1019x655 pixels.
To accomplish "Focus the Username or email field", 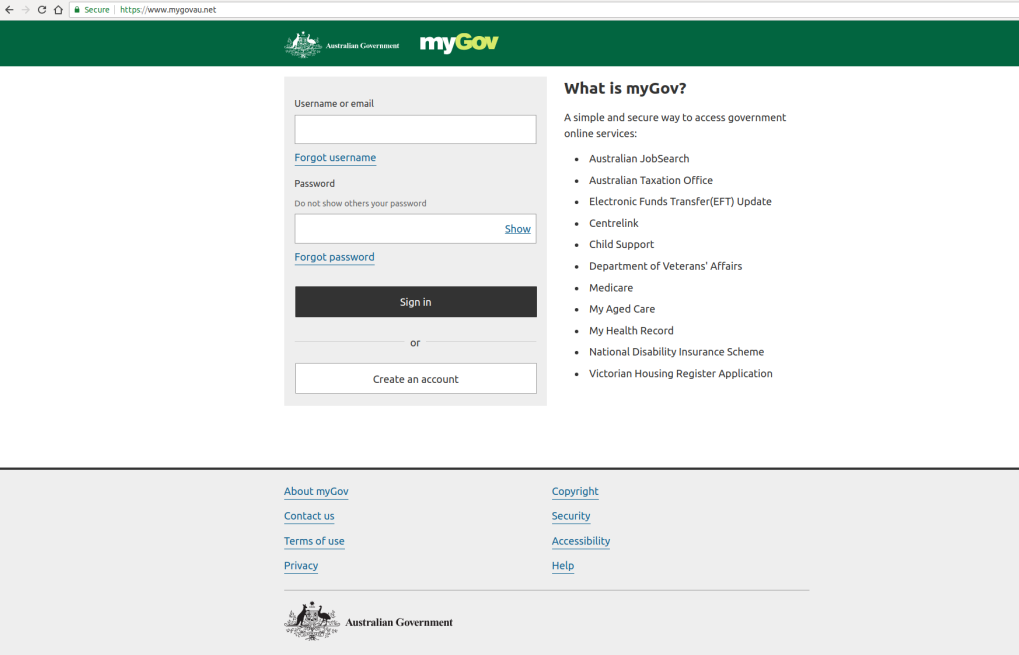I will click(x=415, y=129).
